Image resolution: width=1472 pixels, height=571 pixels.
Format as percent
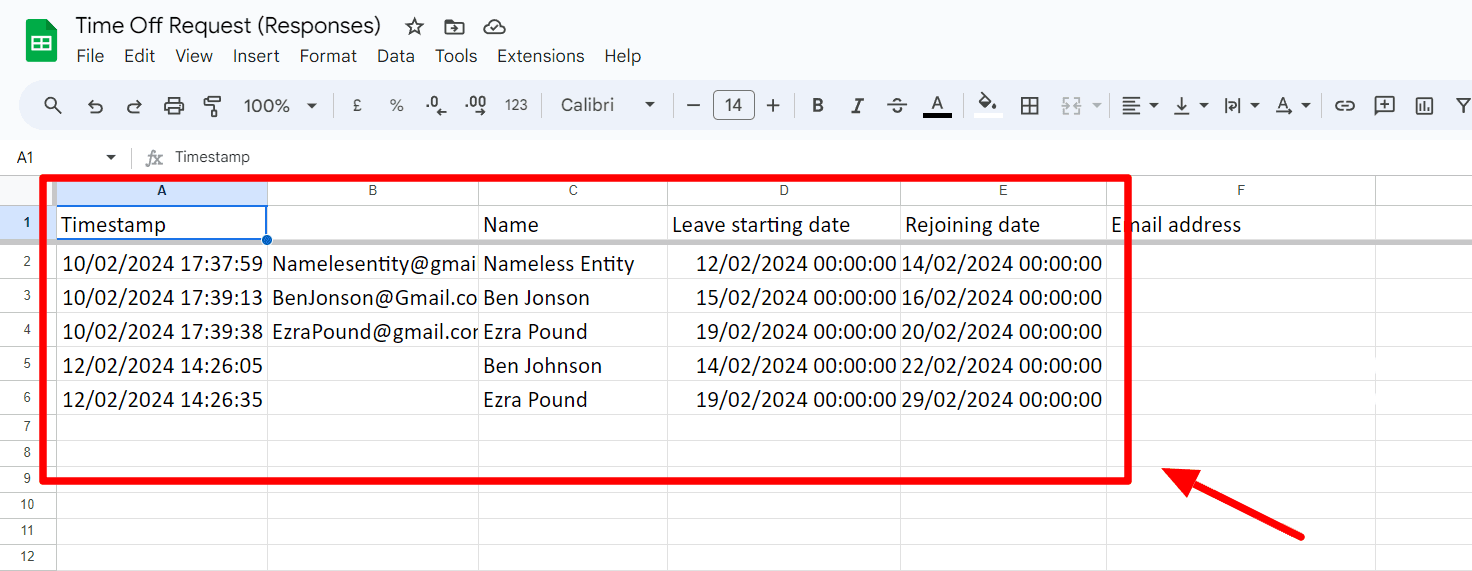coord(396,105)
